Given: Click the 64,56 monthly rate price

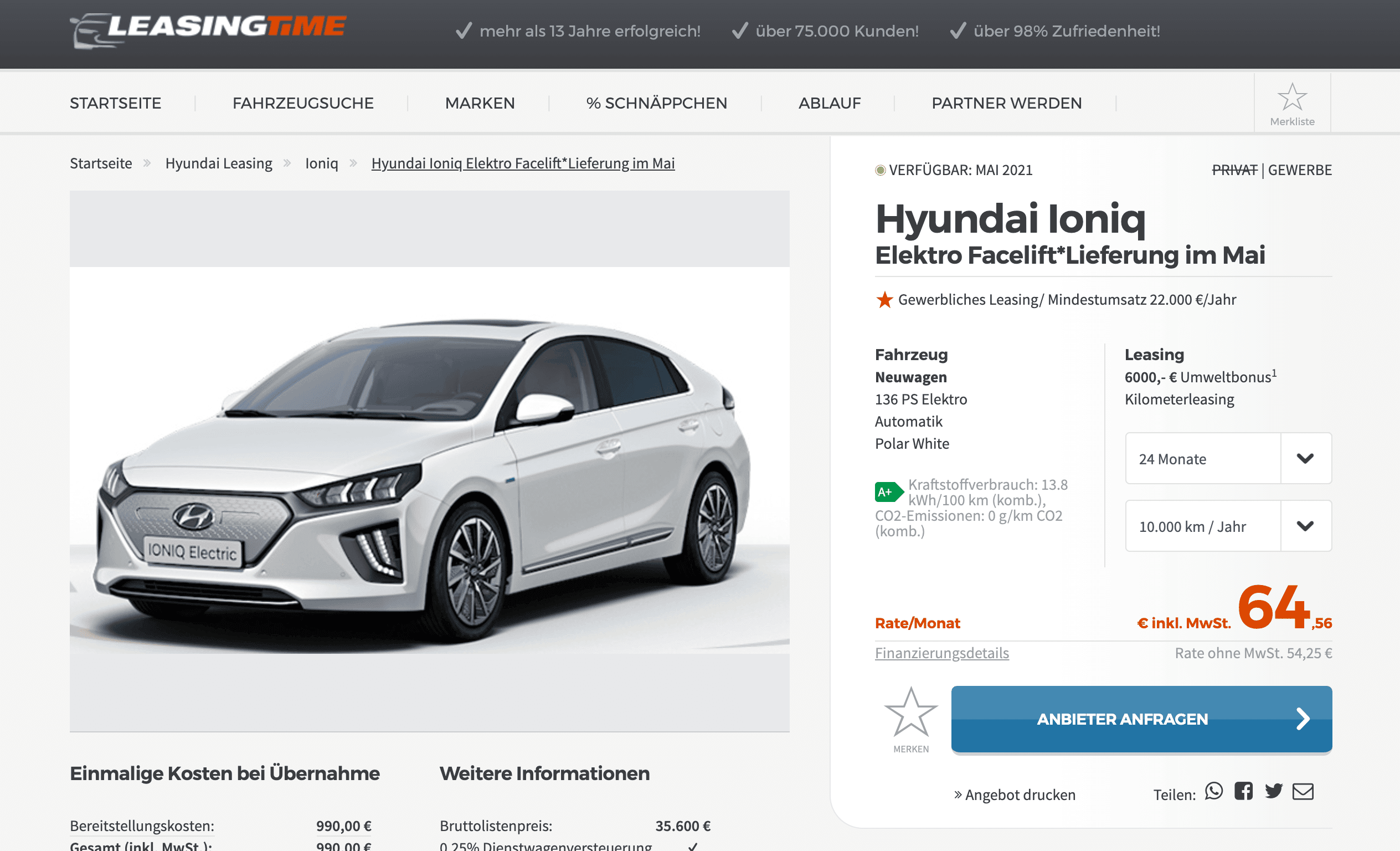Looking at the screenshot, I should [x=1285, y=608].
